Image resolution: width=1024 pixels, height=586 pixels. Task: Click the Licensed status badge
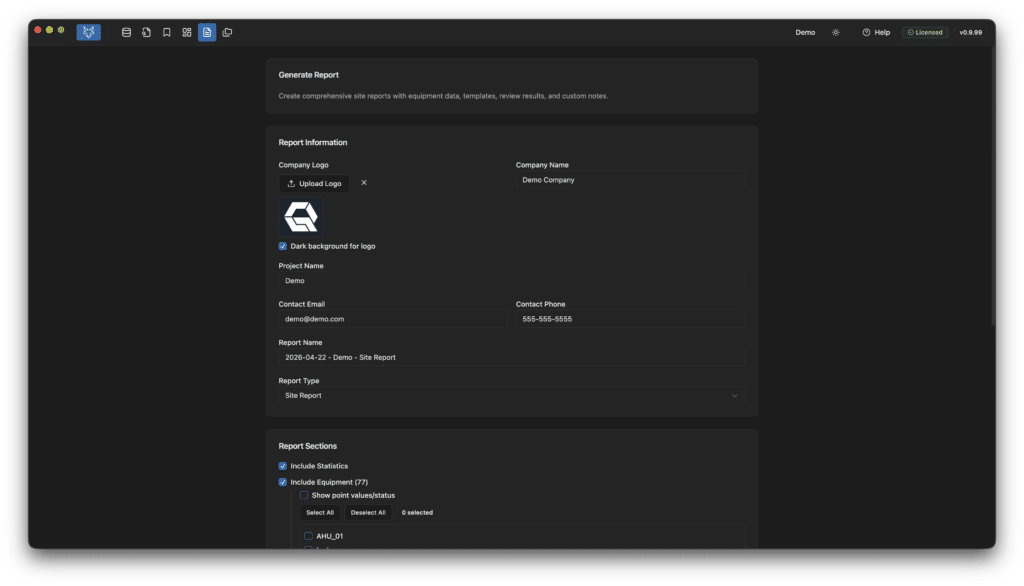(x=925, y=32)
